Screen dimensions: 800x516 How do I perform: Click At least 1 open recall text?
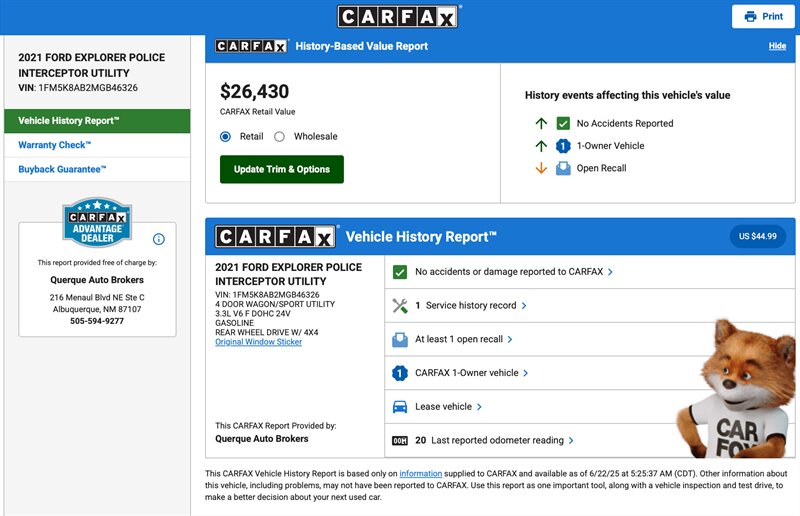point(459,339)
